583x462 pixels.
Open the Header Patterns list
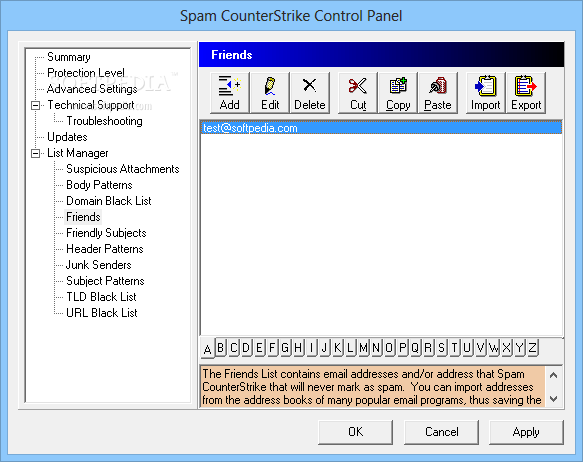click(105, 249)
